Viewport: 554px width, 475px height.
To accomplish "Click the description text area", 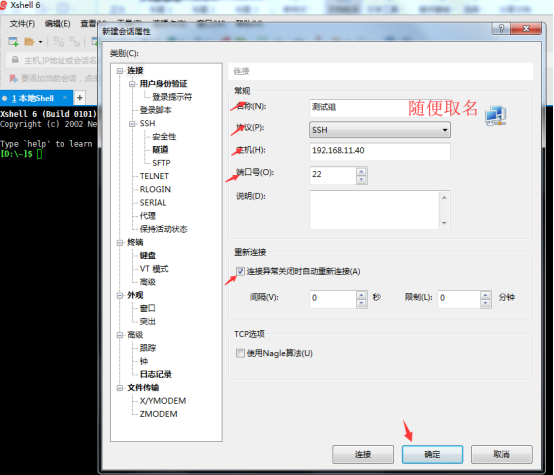I will [x=375, y=210].
